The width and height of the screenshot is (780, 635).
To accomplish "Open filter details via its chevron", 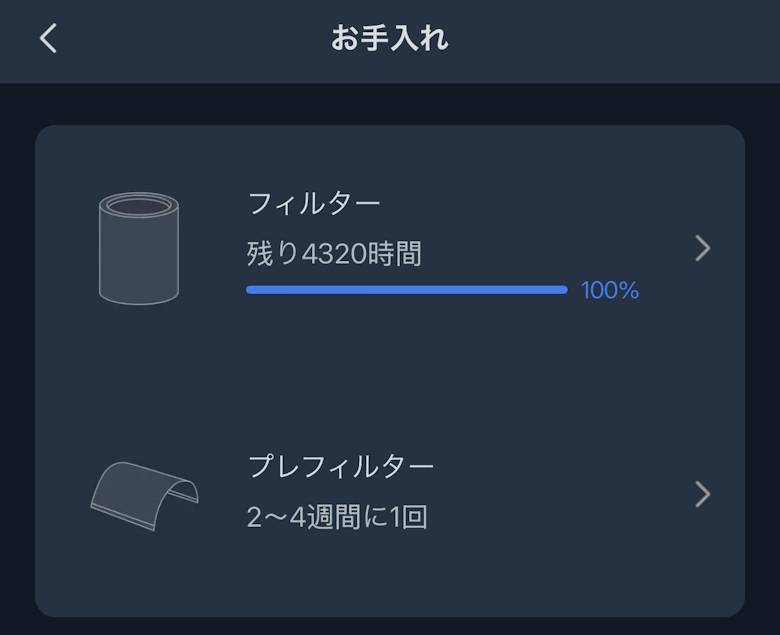I will [x=702, y=248].
